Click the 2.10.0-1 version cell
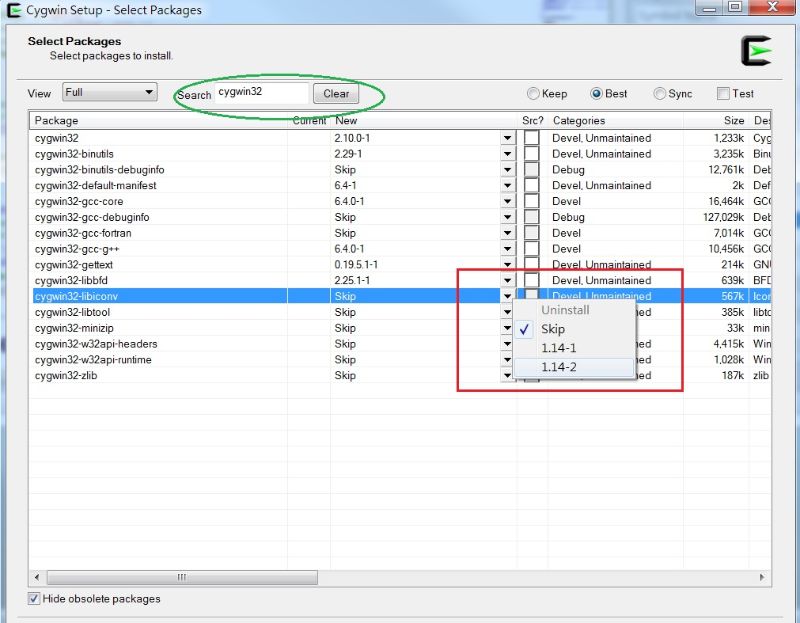This screenshot has width=800, height=623. (353, 138)
